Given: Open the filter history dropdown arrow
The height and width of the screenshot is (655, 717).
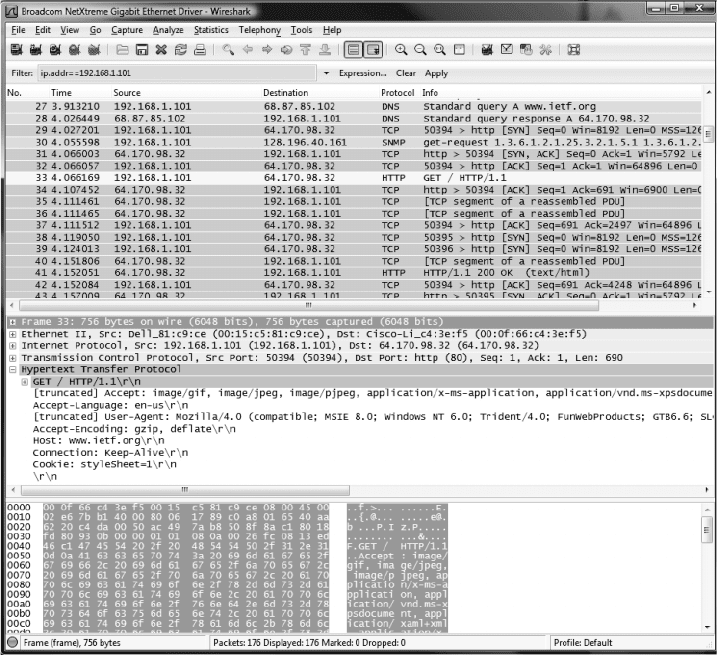Looking at the screenshot, I should pos(326,73).
